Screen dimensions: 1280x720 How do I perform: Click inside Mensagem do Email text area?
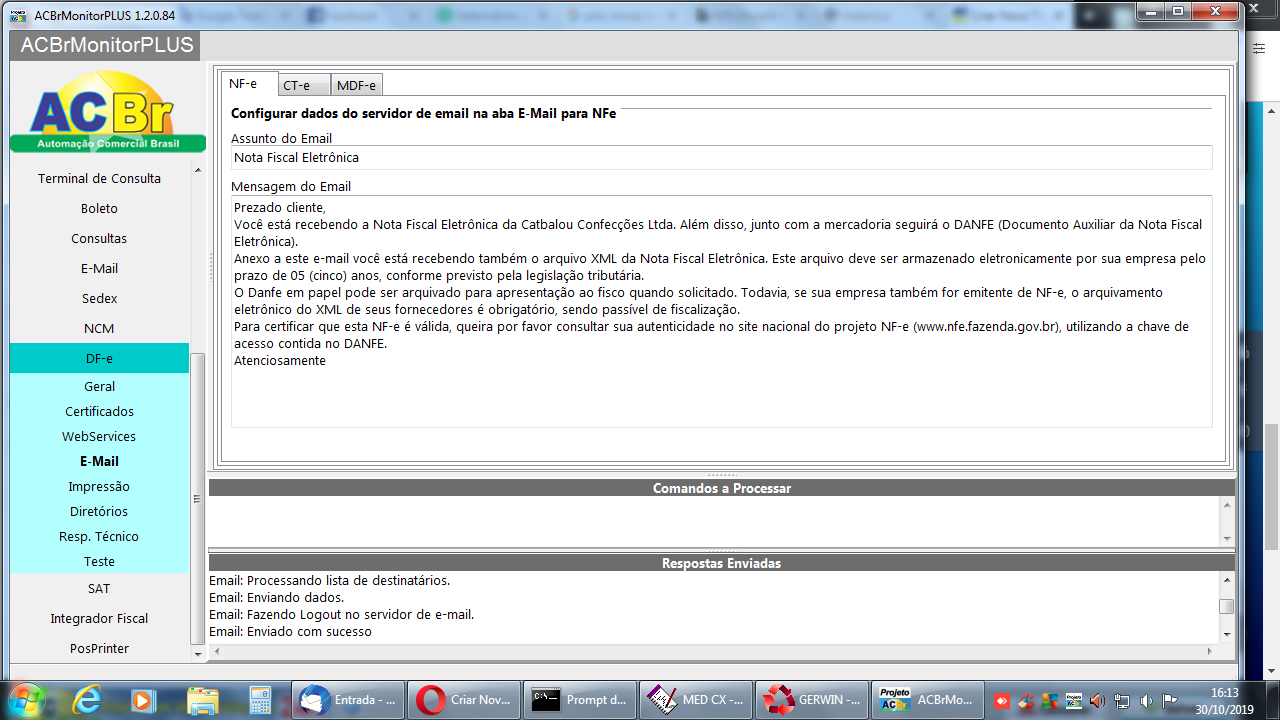coord(721,311)
